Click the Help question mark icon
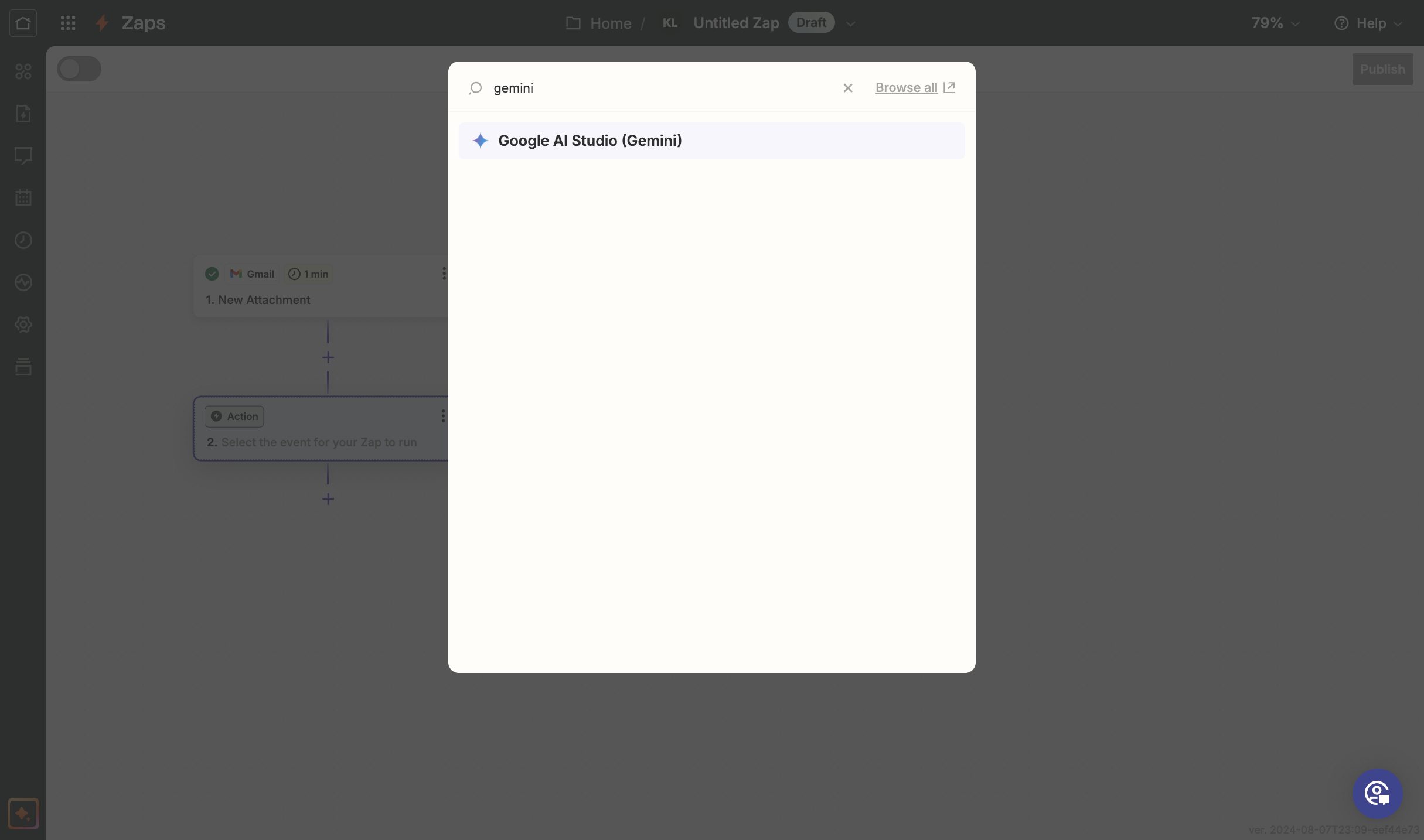The width and height of the screenshot is (1424, 840). pos(1341,23)
